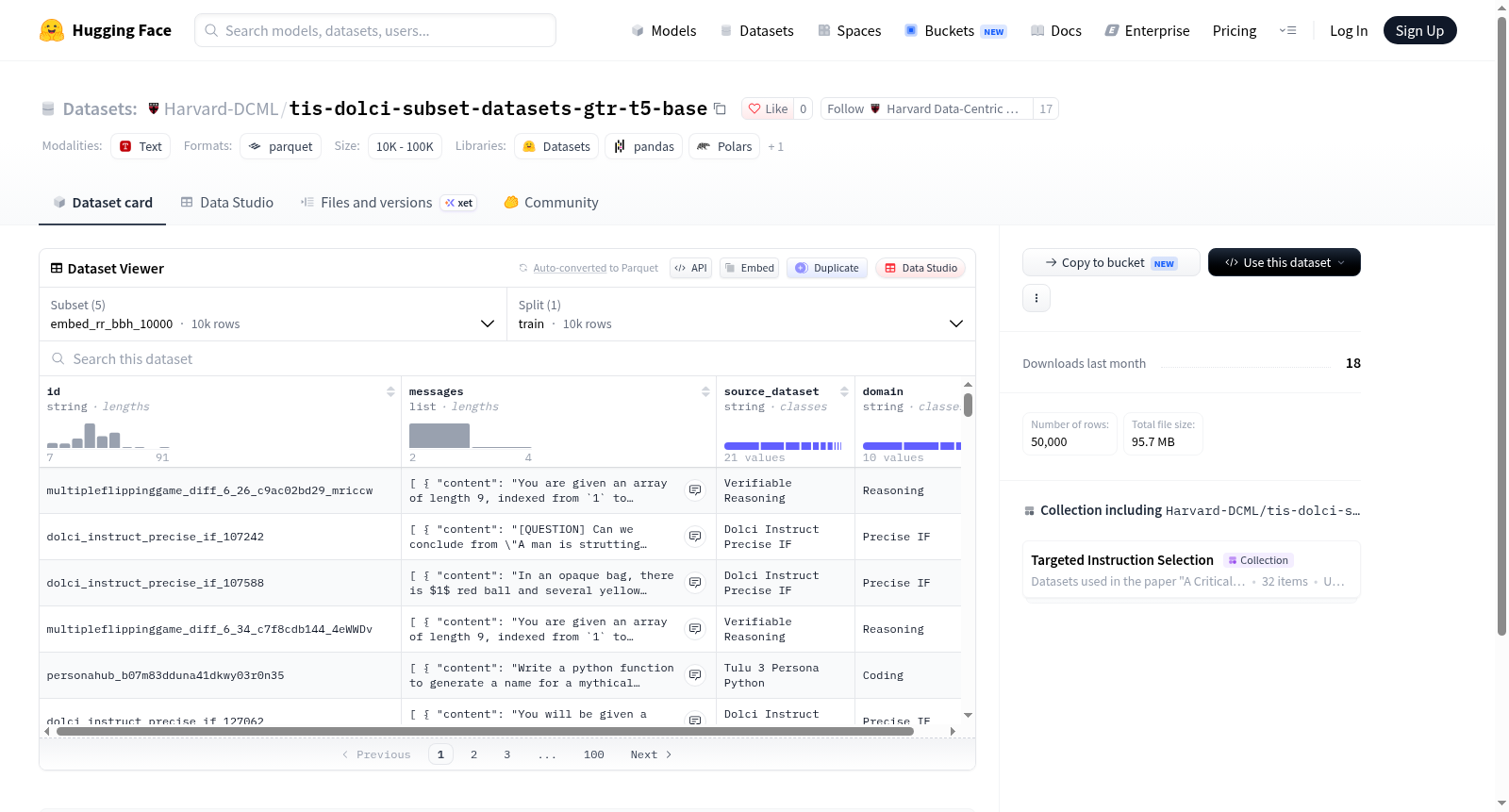The height and width of the screenshot is (812, 1509).
Task: Follow Harvard Data-Centric organization
Action: click(927, 108)
